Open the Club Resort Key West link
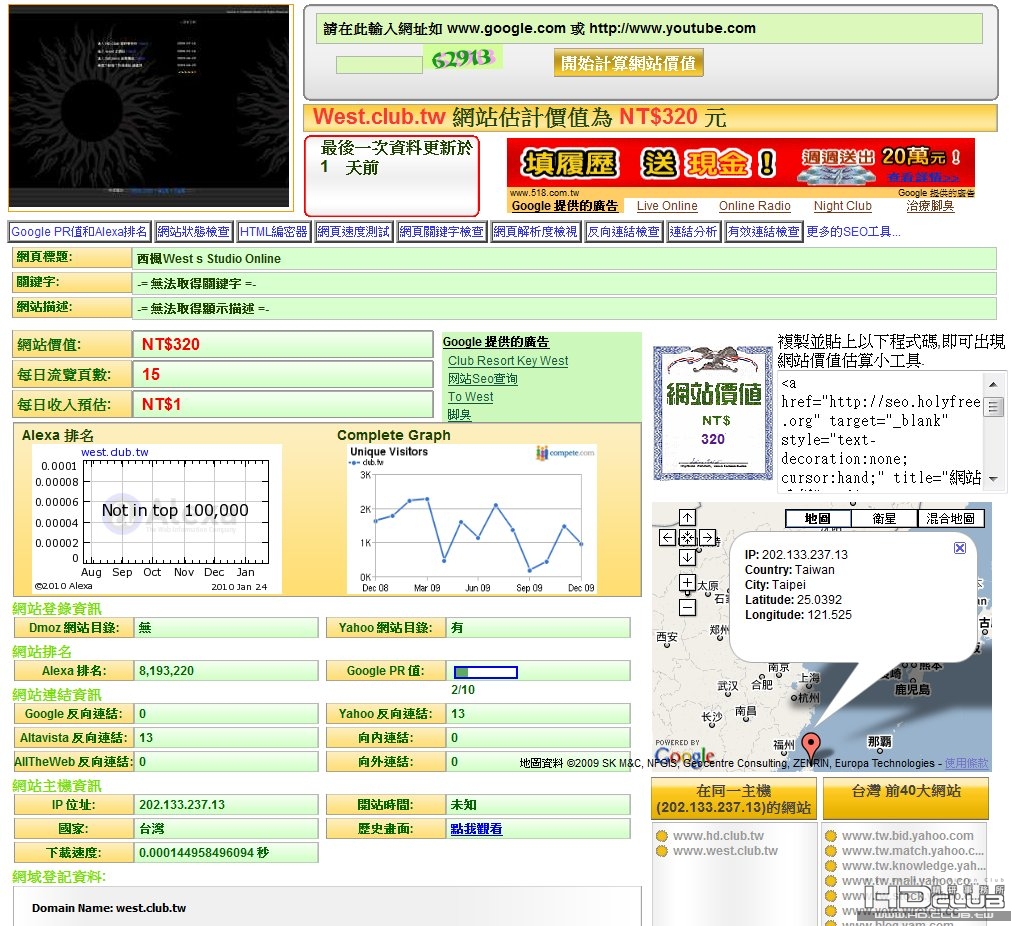 pos(508,361)
